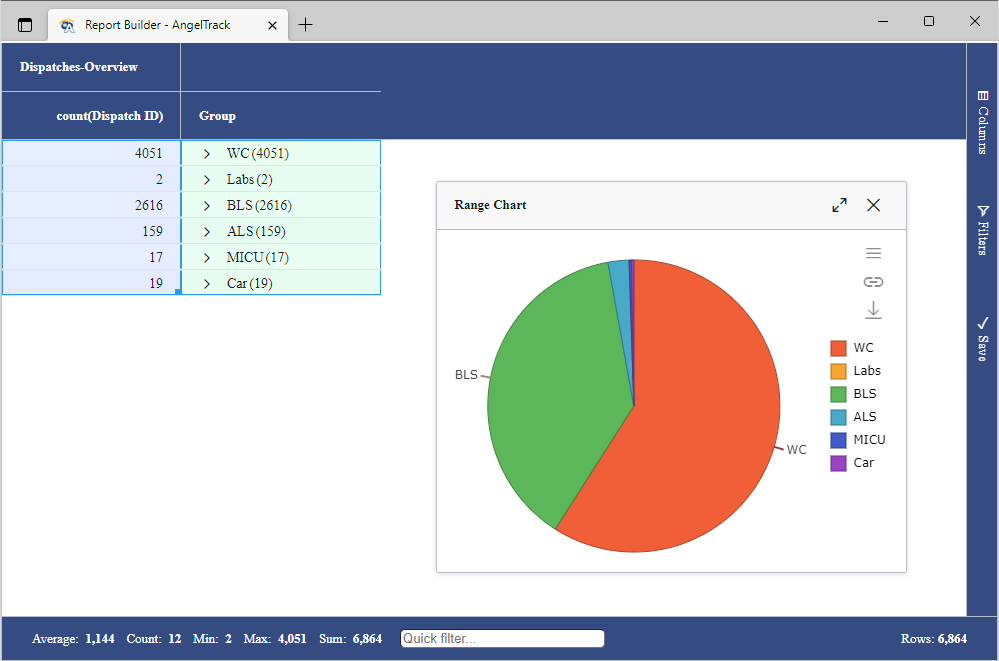999x661 pixels.
Task: Expand the Car (19) group row
Action: (x=208, y=283)
